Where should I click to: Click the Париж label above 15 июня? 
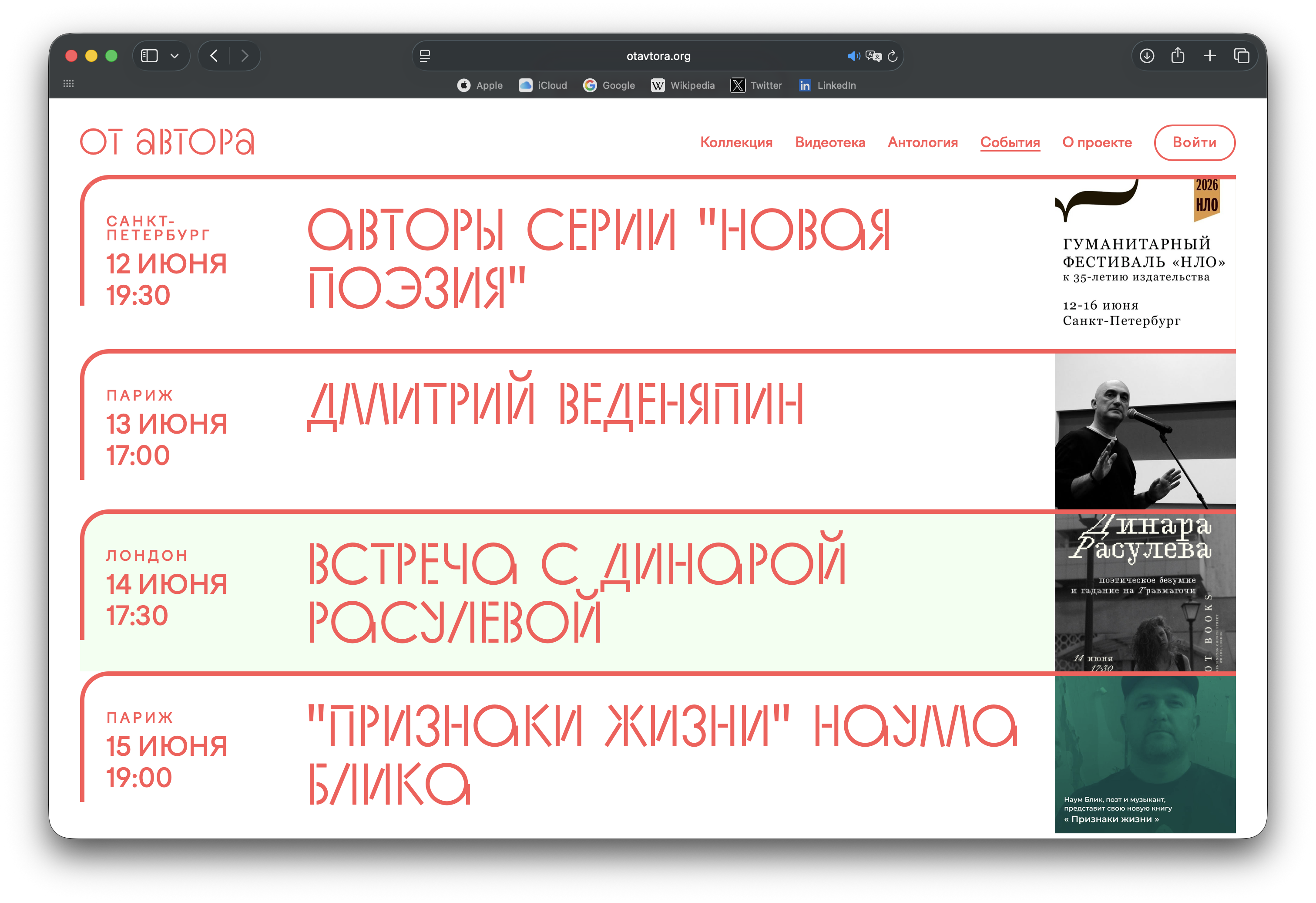[139, 717]
